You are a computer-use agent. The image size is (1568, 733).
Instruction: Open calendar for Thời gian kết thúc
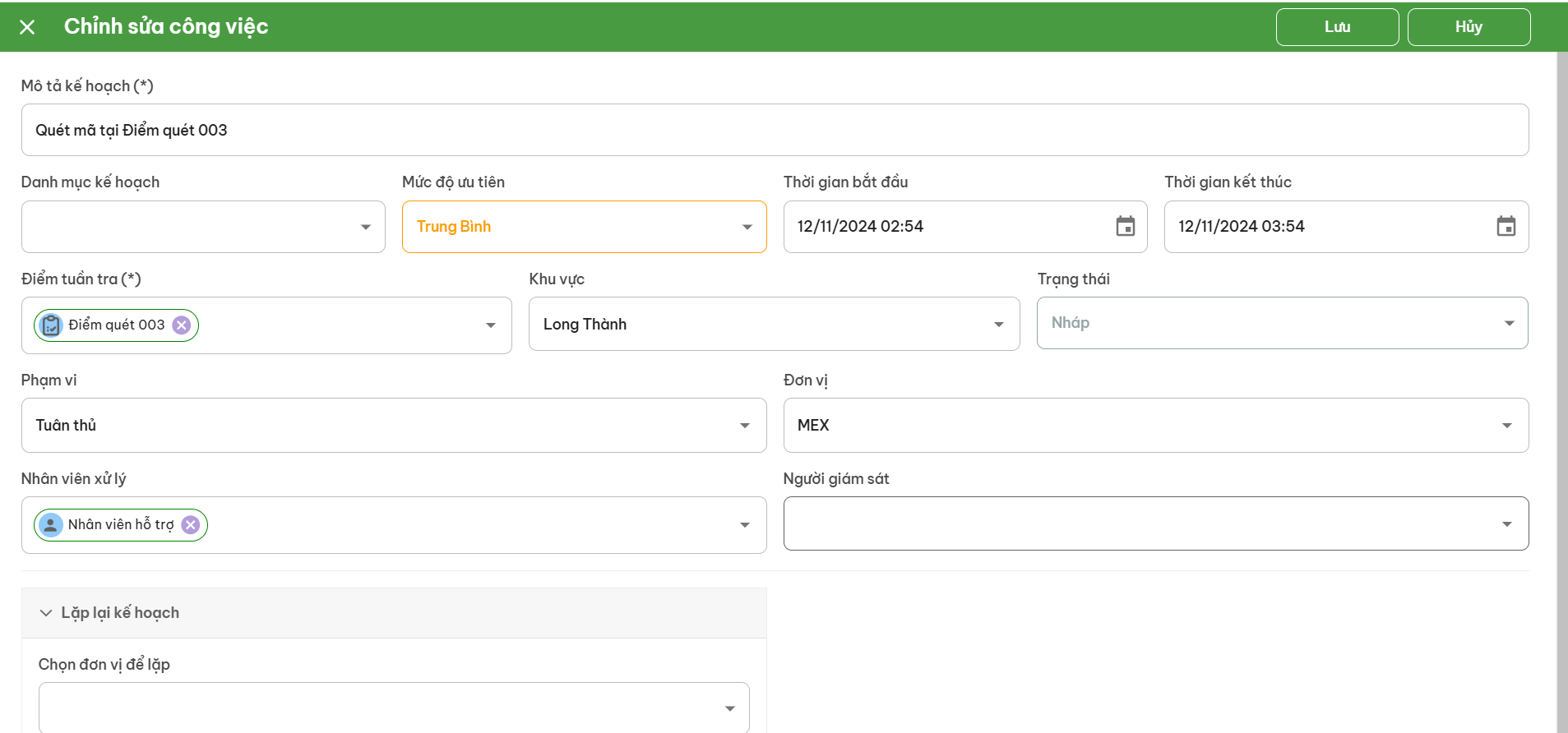1506,226
